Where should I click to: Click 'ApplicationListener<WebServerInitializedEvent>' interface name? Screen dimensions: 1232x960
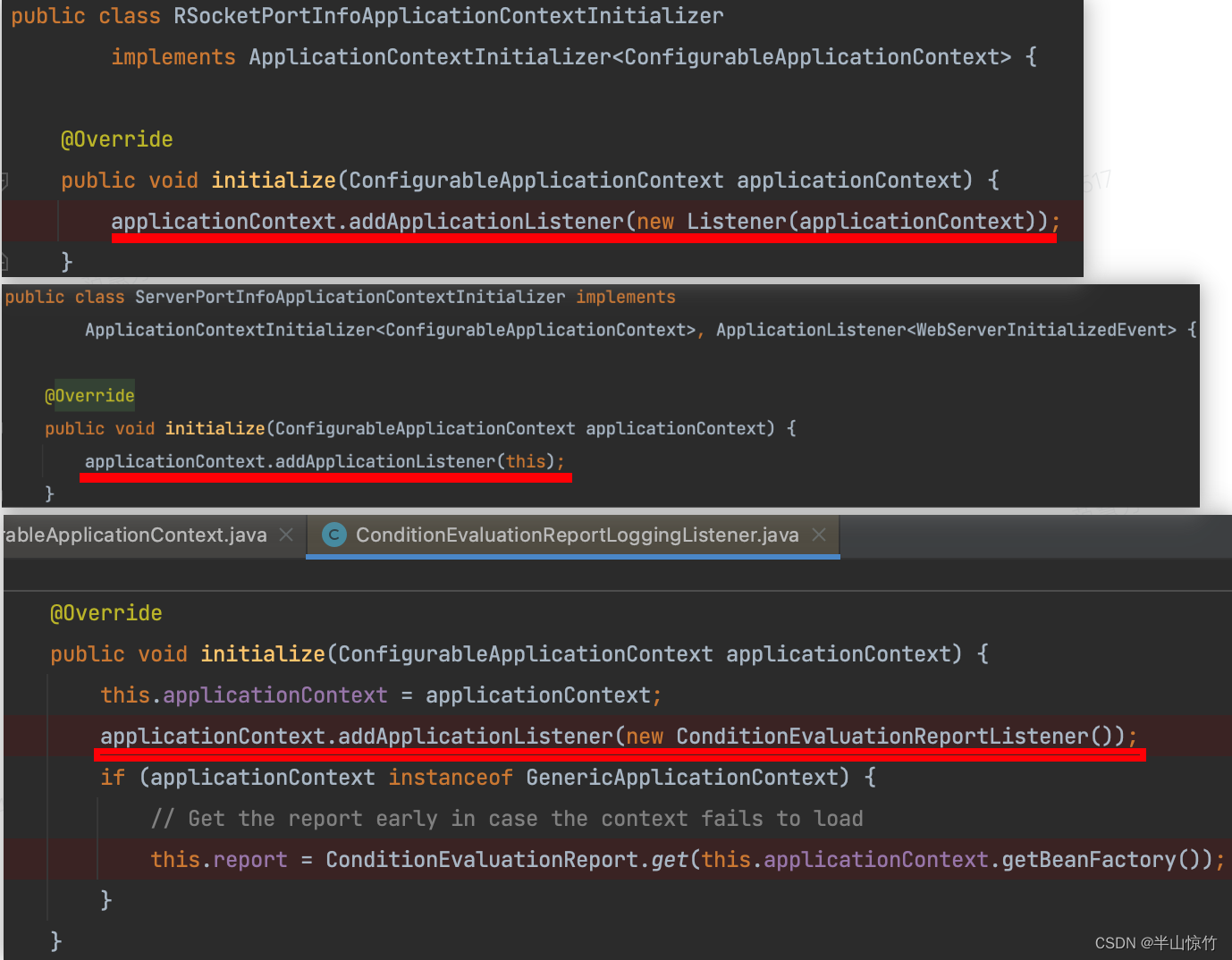tap(946, 330)
